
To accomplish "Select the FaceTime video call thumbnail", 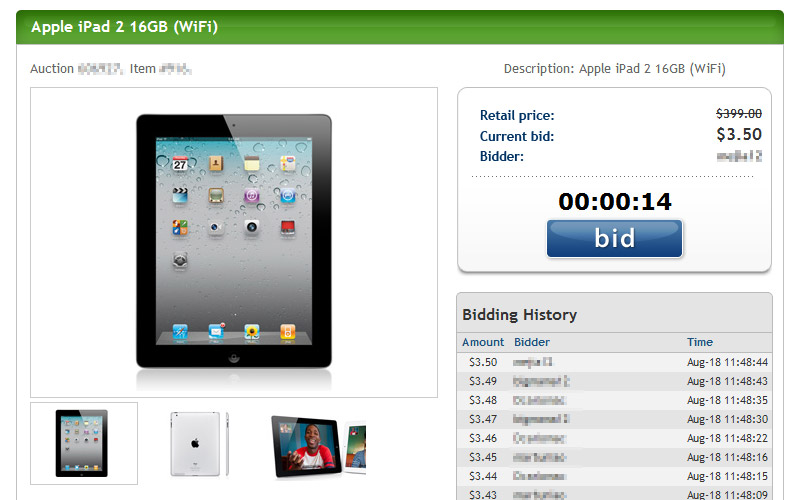I will (318, 446).
